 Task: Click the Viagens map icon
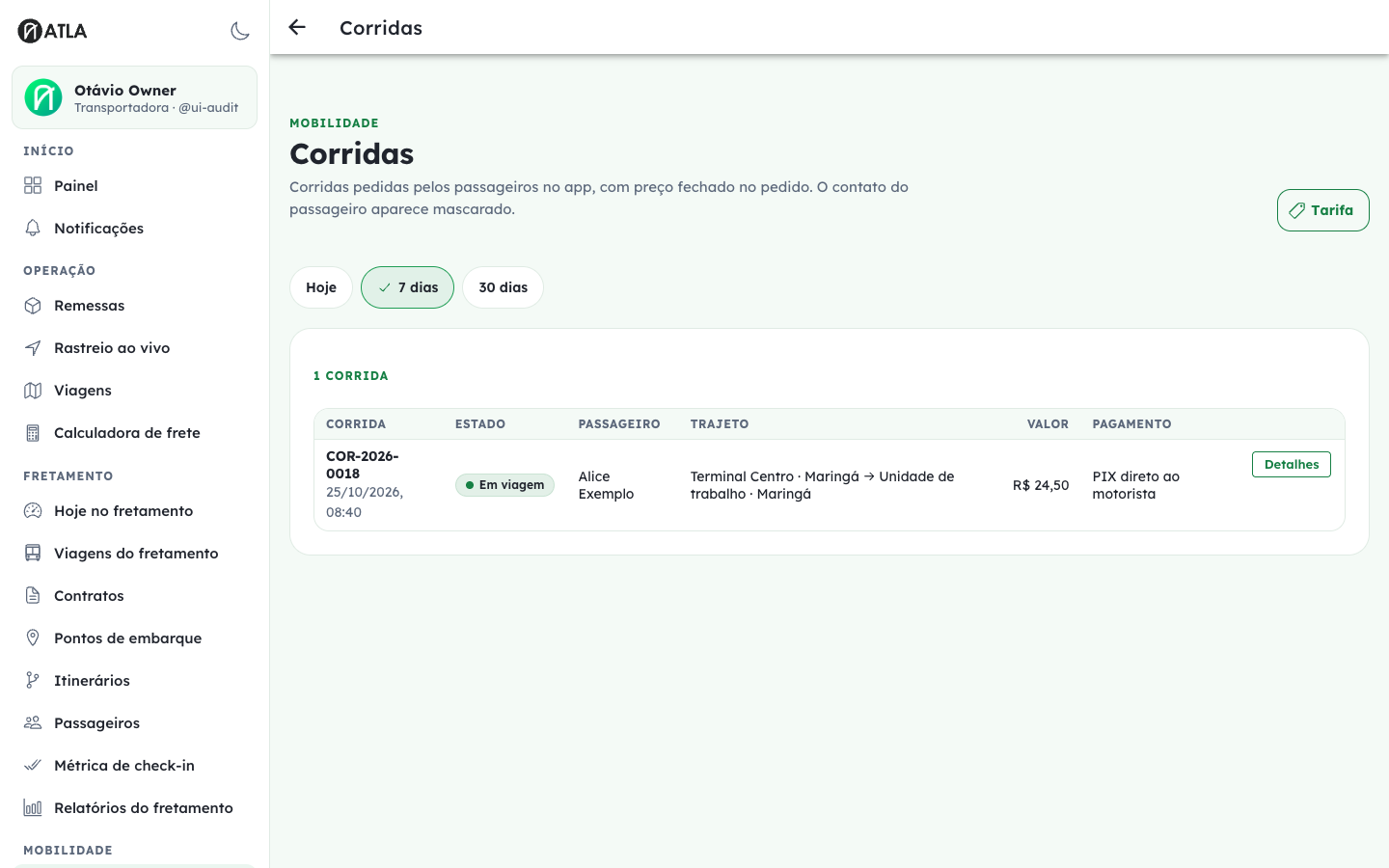33,390
